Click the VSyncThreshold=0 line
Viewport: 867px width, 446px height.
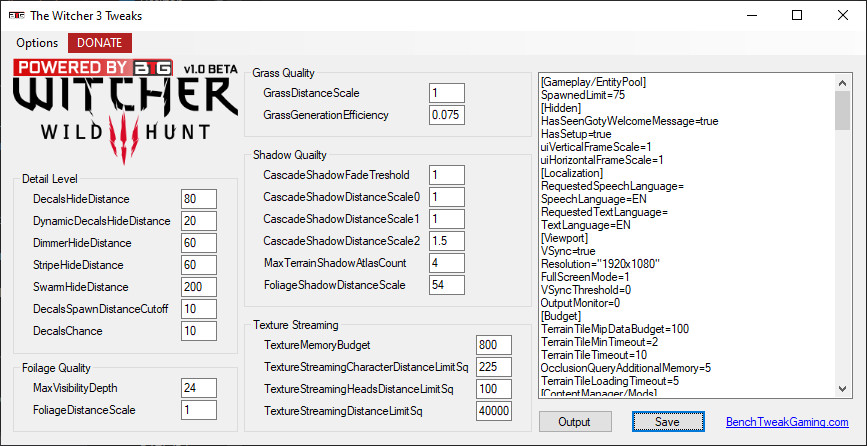point(586,290)
